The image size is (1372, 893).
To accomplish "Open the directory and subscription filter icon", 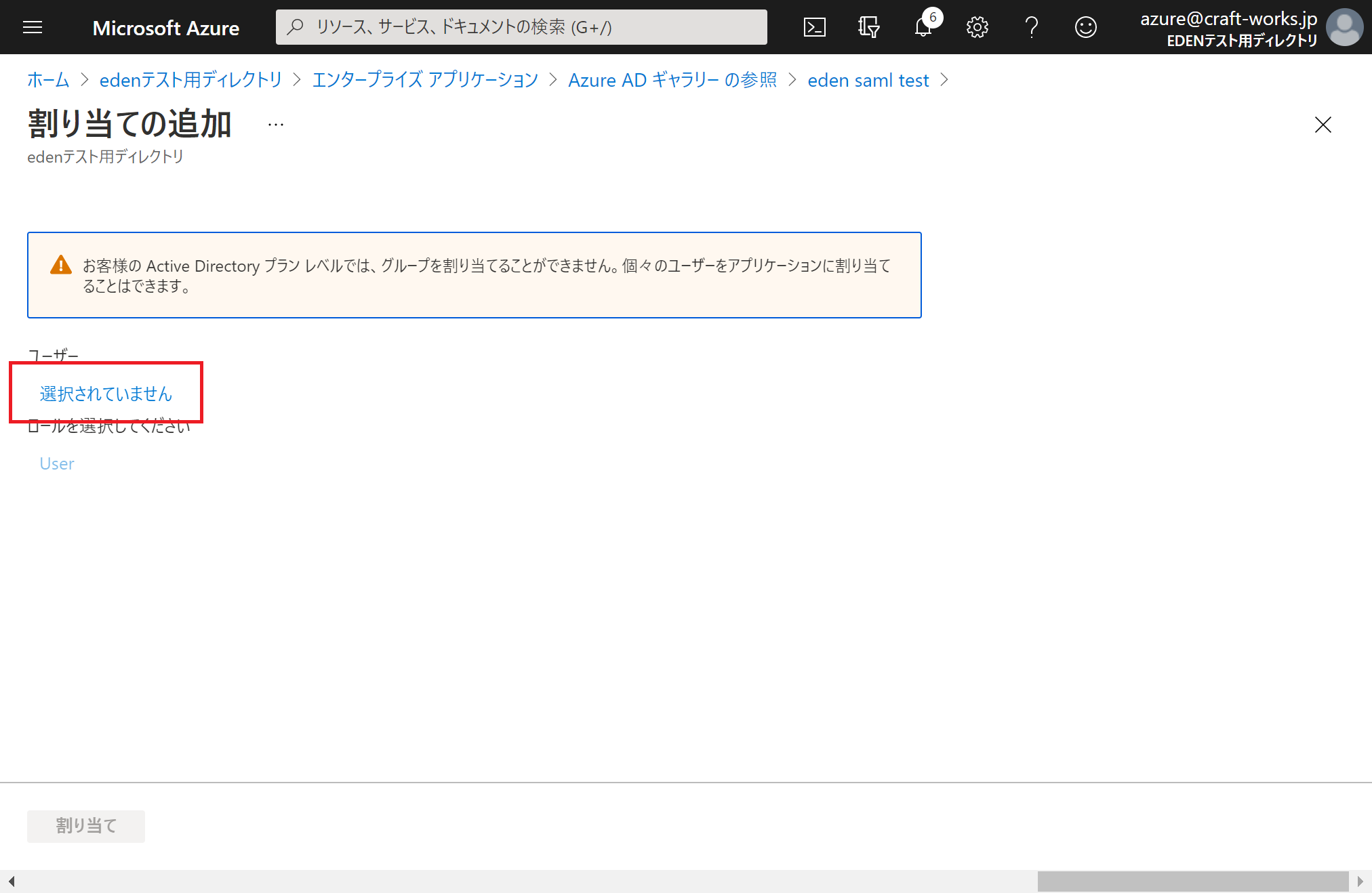I will click(868, 27).
